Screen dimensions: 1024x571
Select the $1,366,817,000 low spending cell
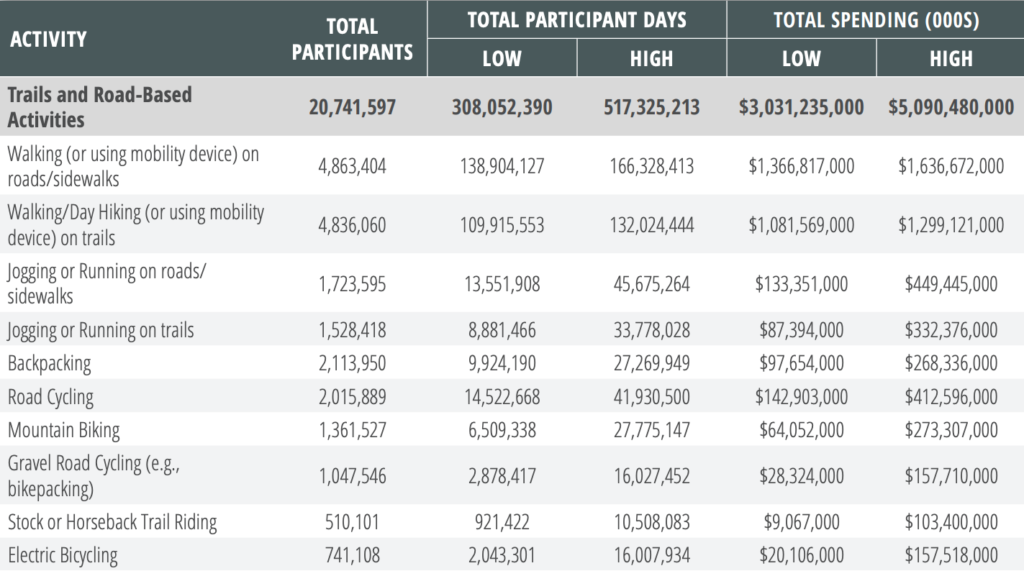(801, 166)
